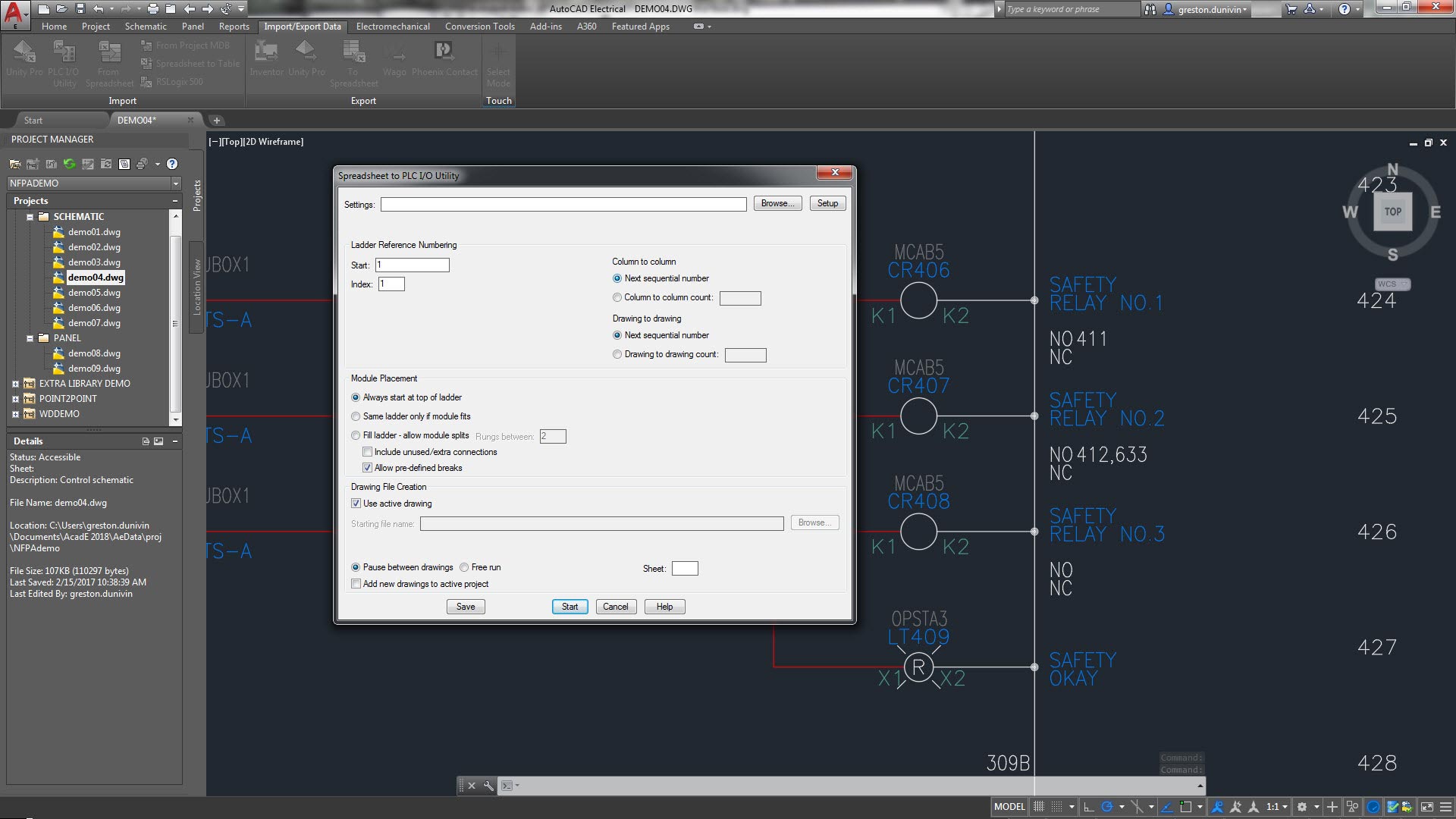Click the command line customize wrench icon
The width and height of the screenshot is (1456, 819).
click(488, 786)
